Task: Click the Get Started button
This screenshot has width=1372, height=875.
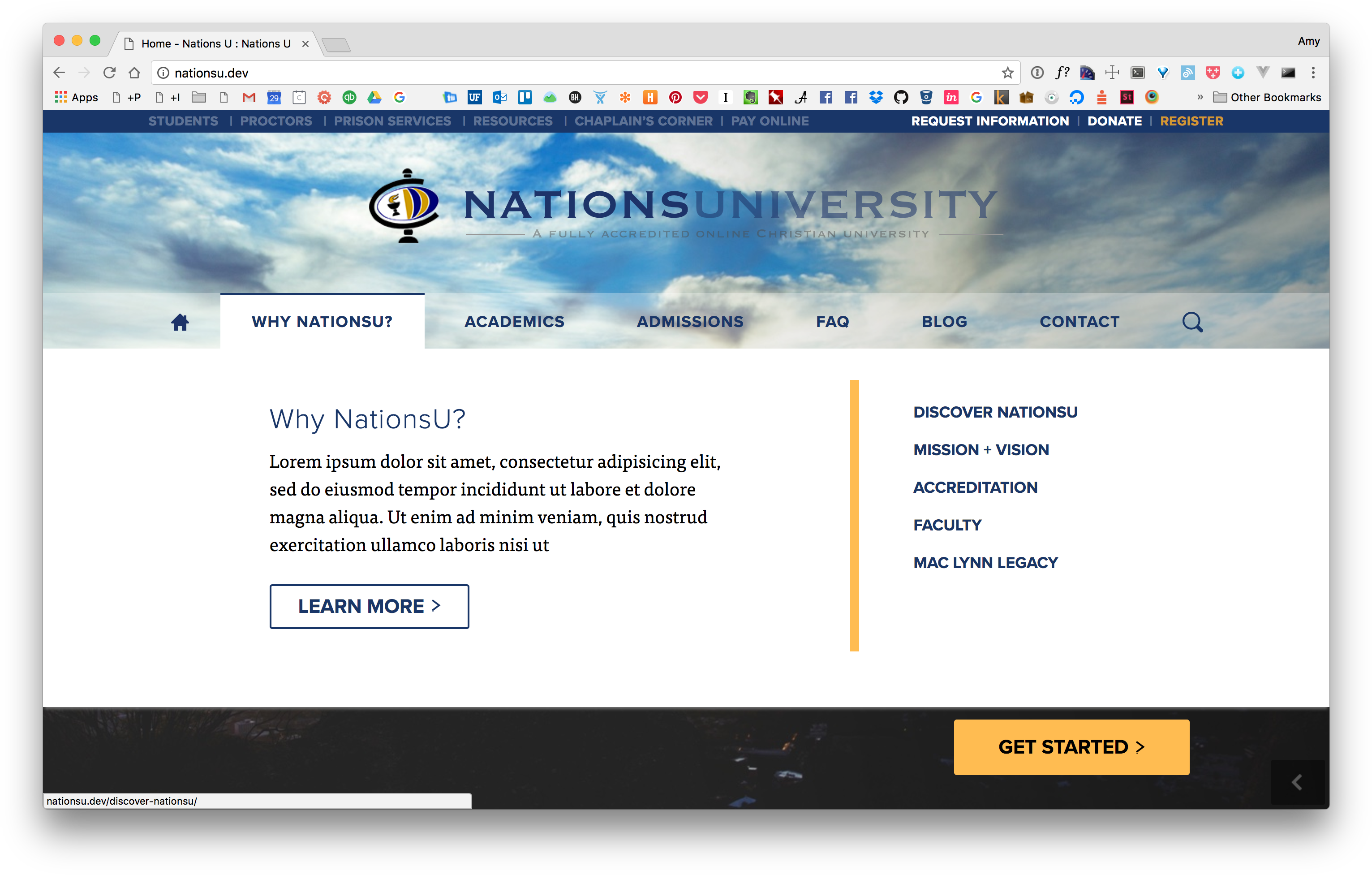Action: (x=1071, y=747)
